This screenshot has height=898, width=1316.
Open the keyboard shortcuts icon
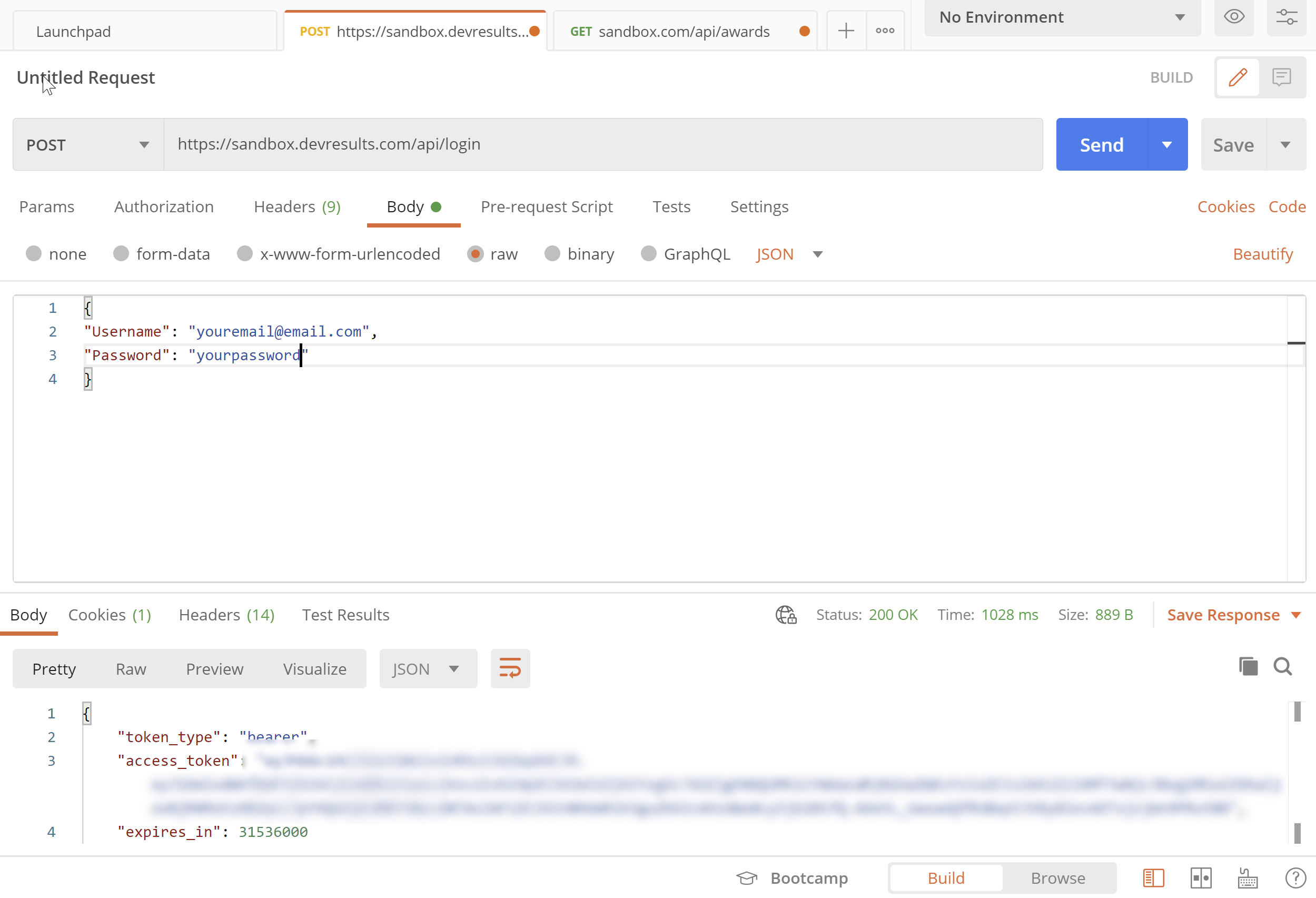pyautogui.click(x=1248, y=878)
